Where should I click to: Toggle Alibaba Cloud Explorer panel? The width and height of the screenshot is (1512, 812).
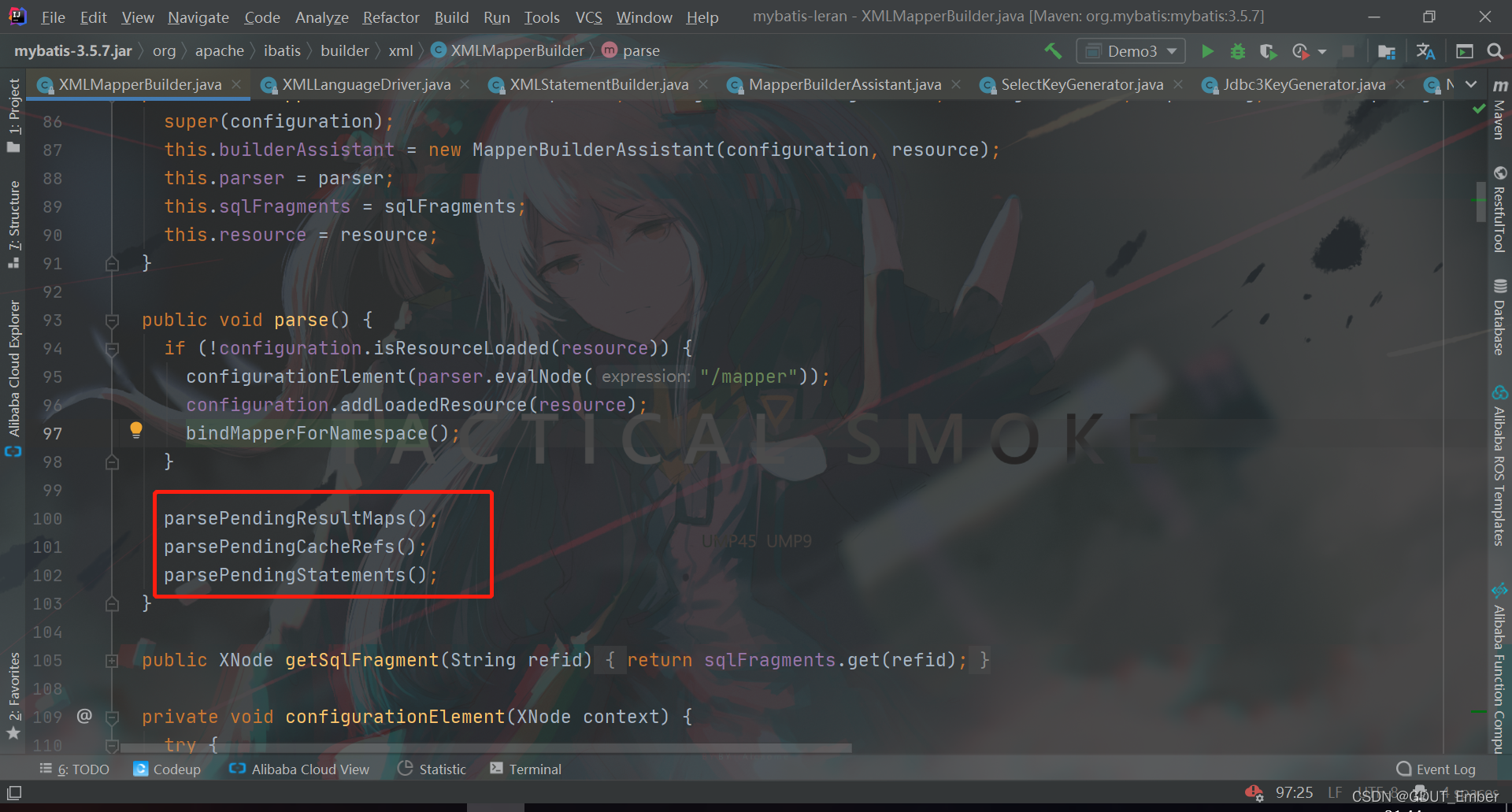13,378
